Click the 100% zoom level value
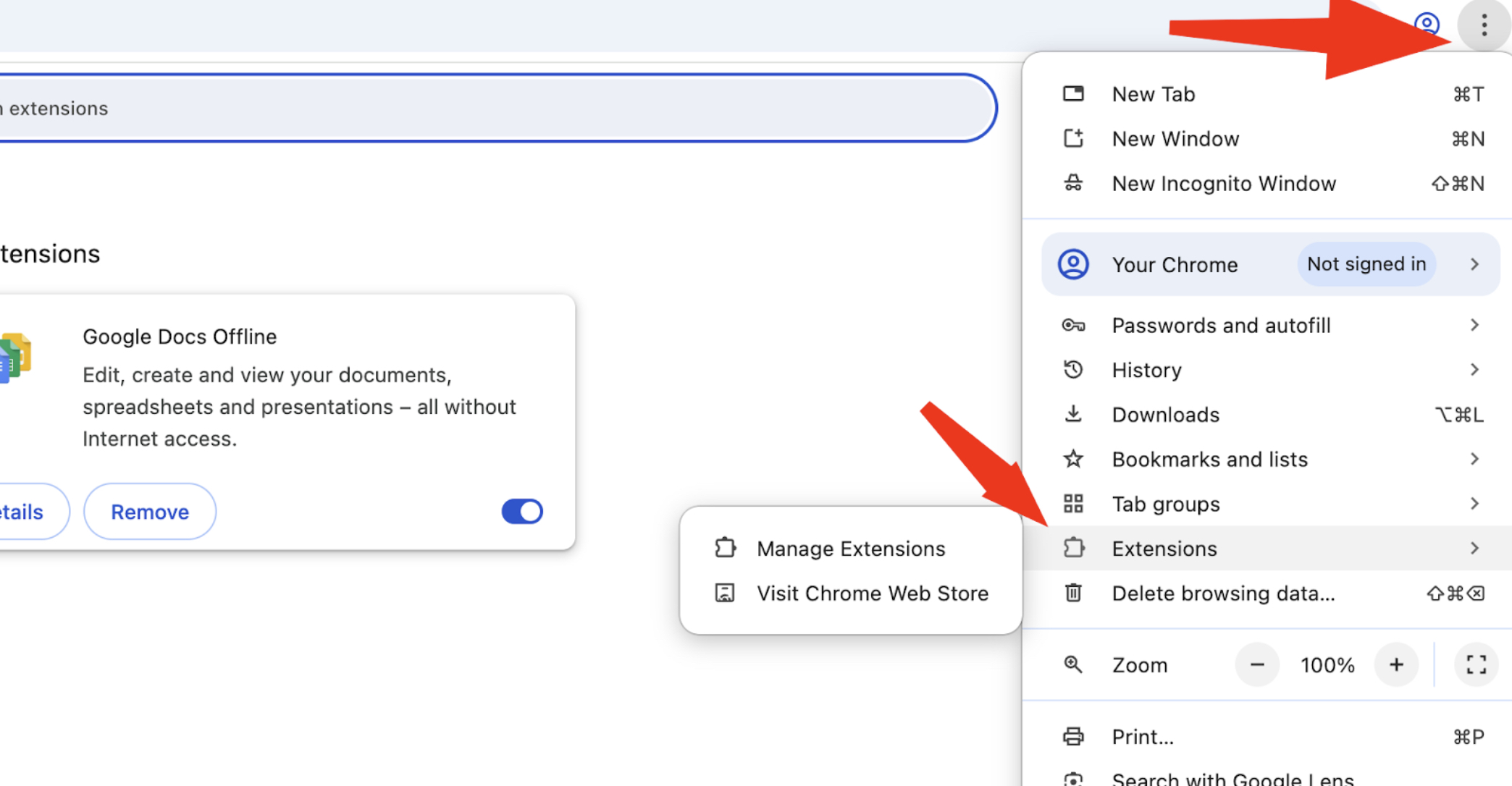This screenshot has height=786, width=1512. click(x=1327, y=665)
